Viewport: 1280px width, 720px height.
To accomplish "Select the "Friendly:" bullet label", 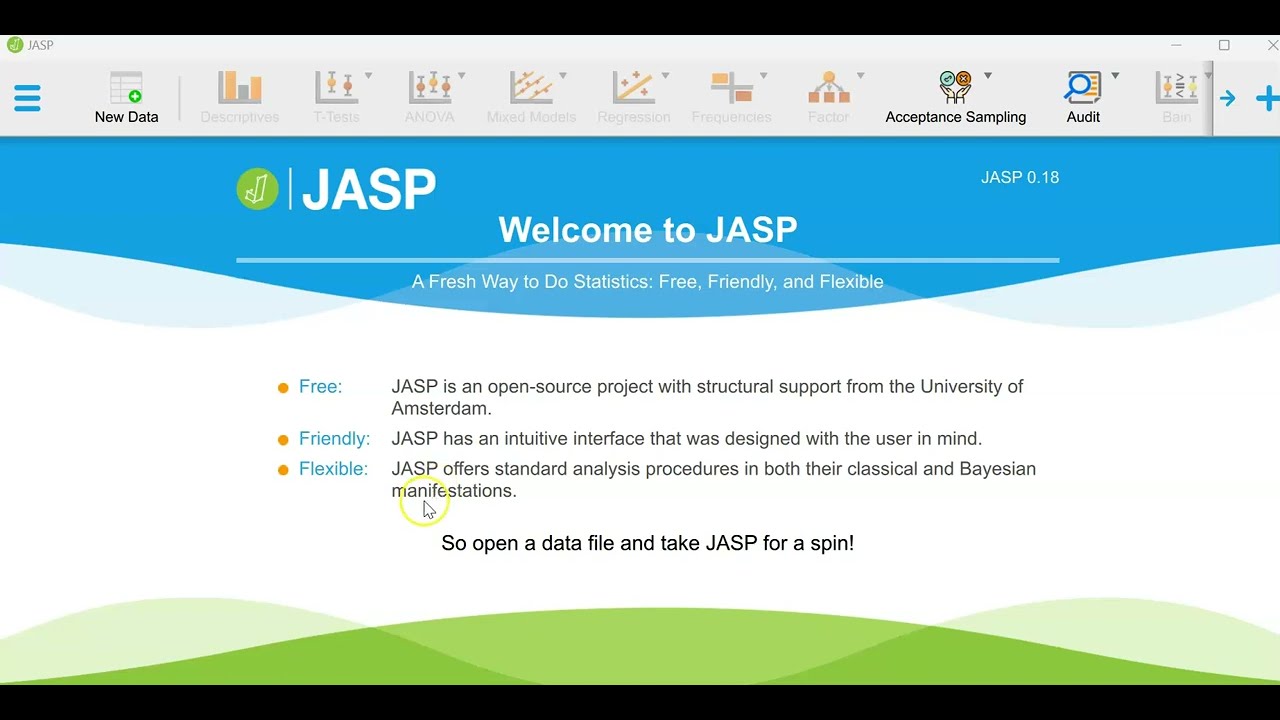I will click(x=334, y=439).
